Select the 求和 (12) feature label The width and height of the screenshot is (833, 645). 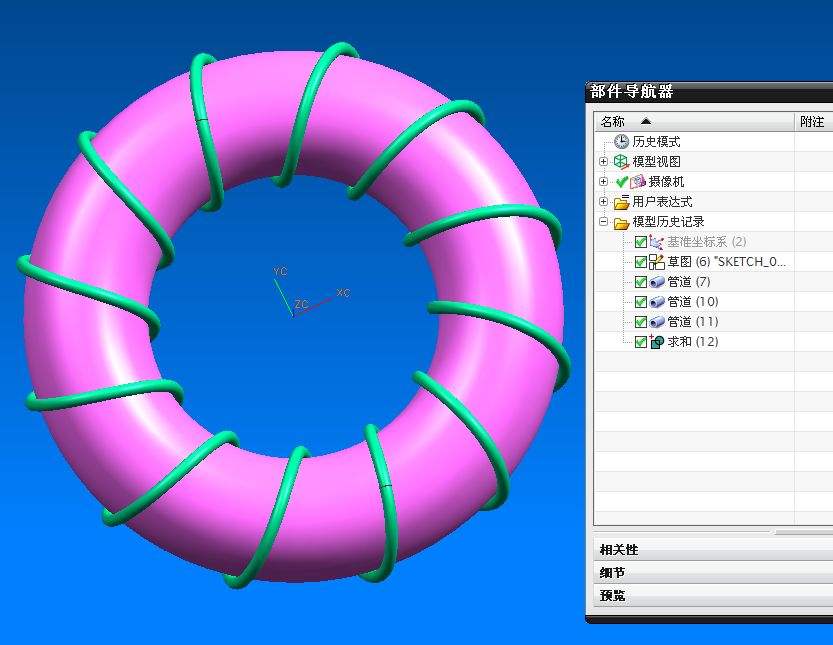693,342
